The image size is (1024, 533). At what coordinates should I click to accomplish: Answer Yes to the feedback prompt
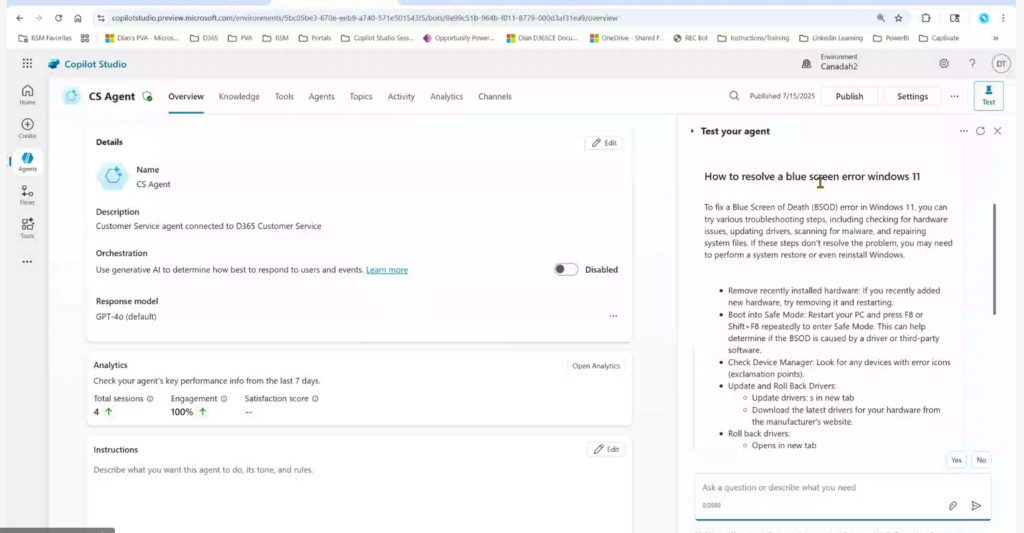coord(956,460)
